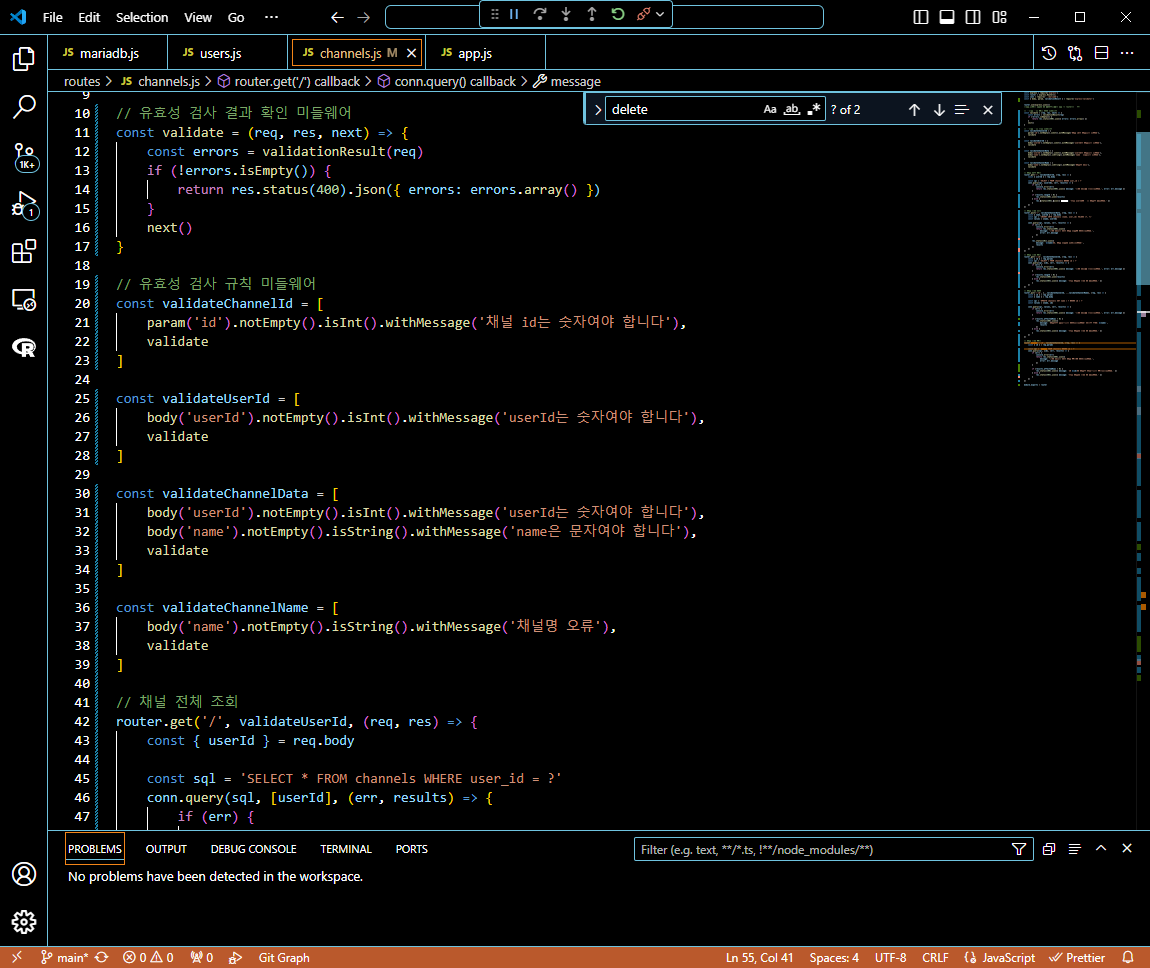Toggle problems view as table/tree

(x=1074, y=849)
